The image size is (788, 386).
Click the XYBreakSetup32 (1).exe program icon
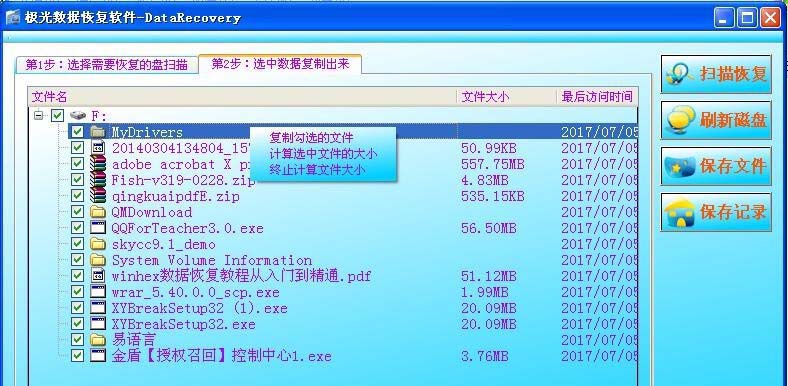[97, 308]
